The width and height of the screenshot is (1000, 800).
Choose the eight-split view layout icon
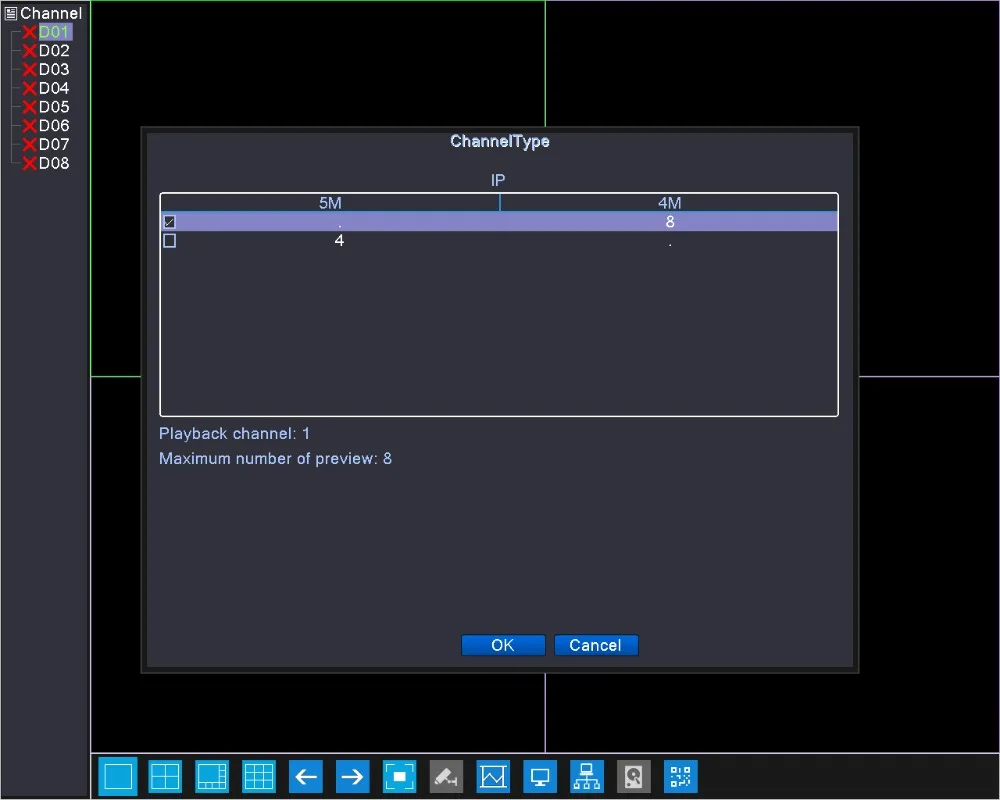212,776
